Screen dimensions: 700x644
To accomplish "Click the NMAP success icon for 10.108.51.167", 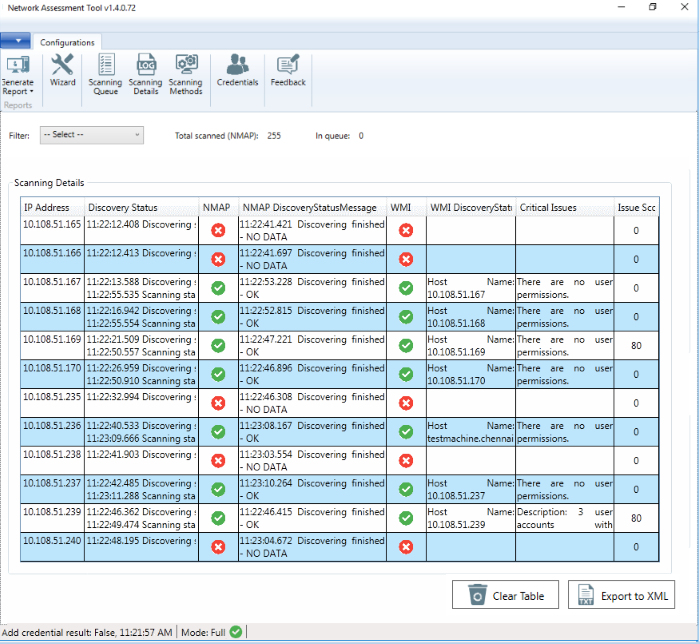I will click(x=218, y=288).
